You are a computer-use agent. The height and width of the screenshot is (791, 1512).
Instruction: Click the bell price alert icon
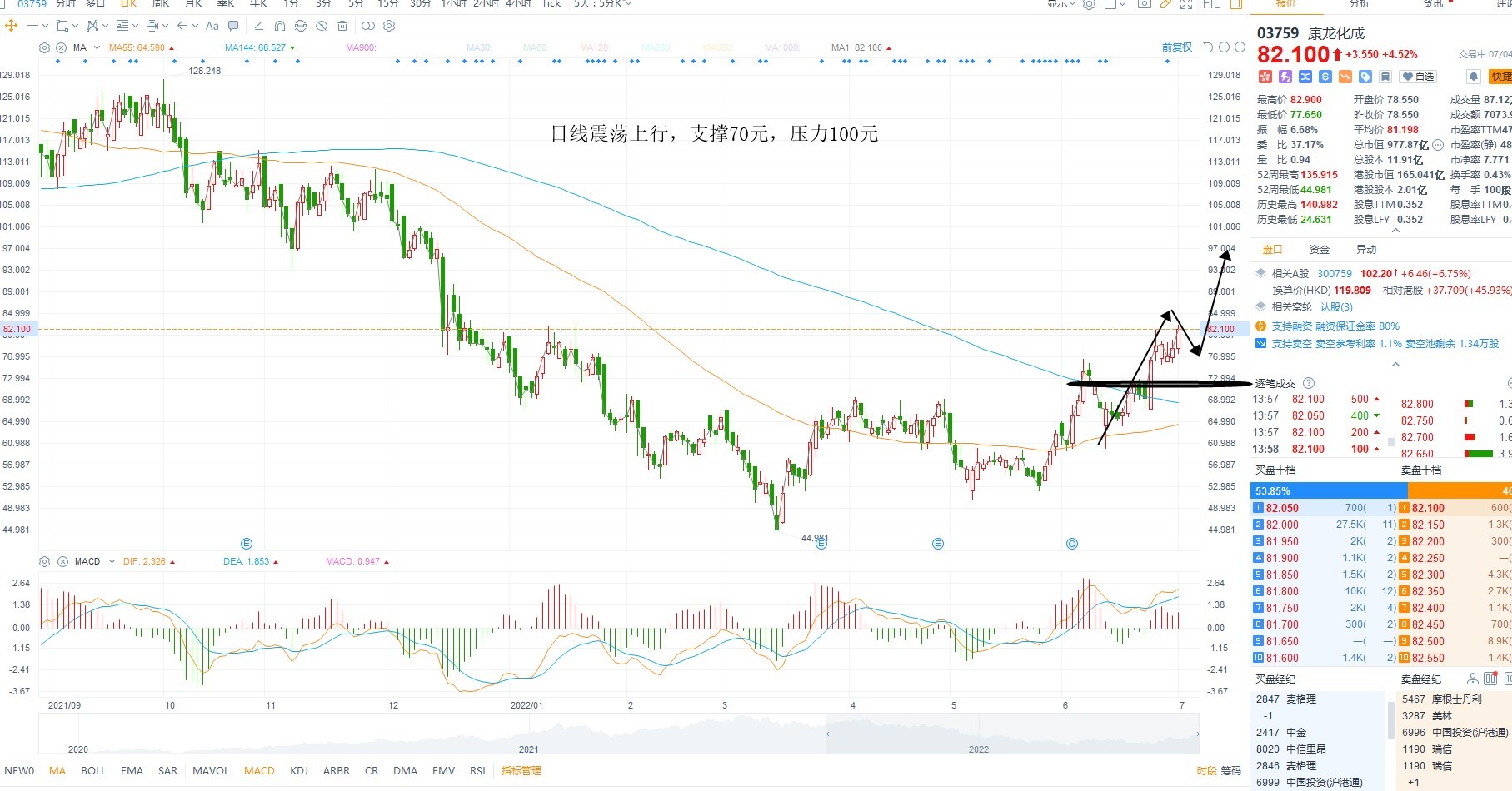point(1473,77)
